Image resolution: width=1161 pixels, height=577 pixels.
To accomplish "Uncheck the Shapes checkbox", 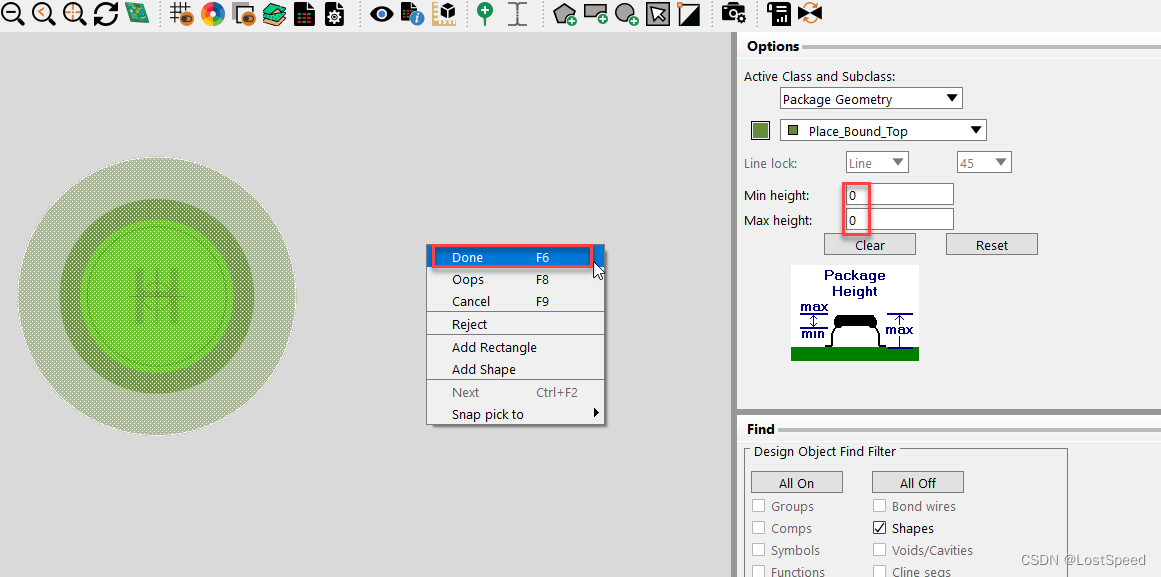I will click(x=880, y=528).
